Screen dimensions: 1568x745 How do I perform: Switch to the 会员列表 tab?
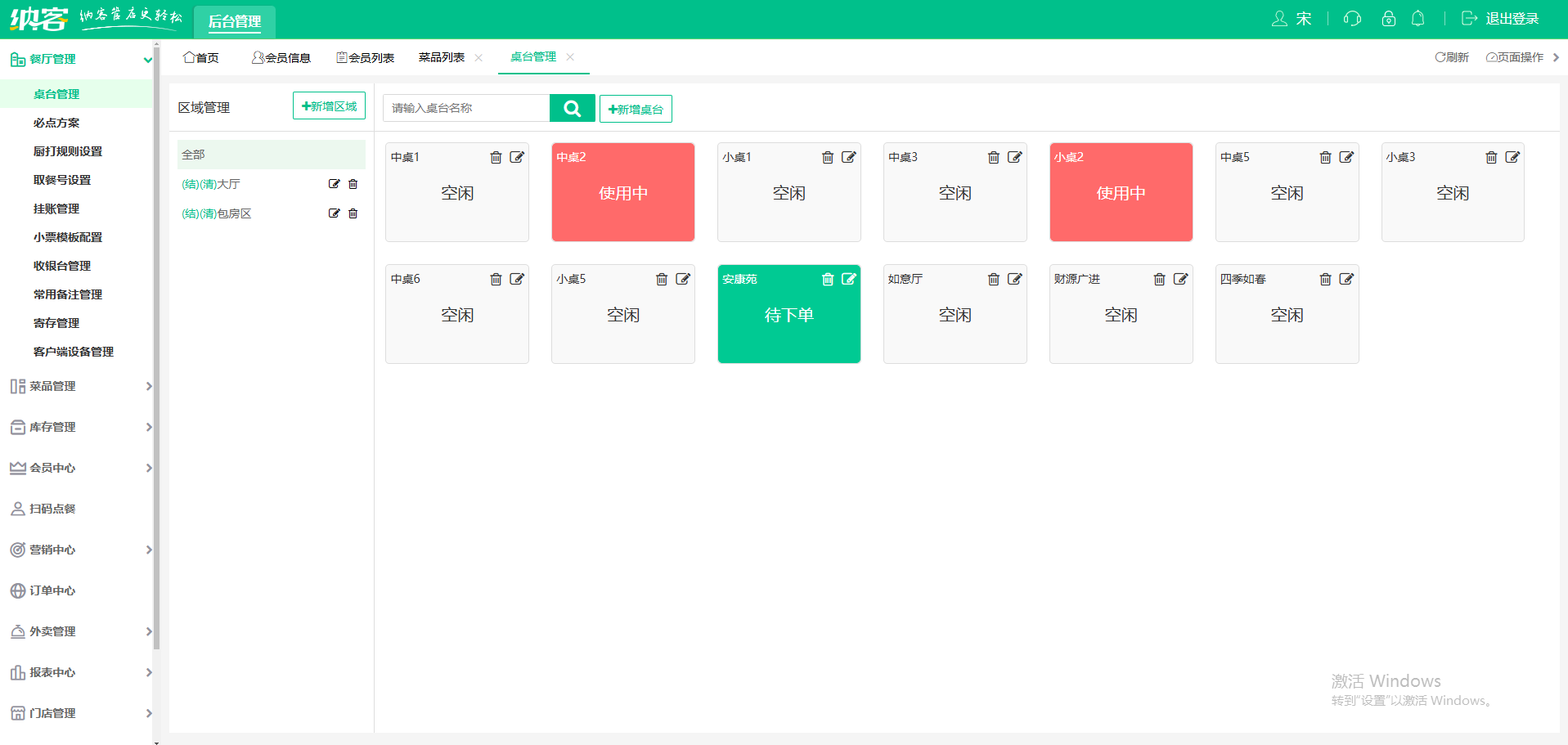(x=366, y=57)
